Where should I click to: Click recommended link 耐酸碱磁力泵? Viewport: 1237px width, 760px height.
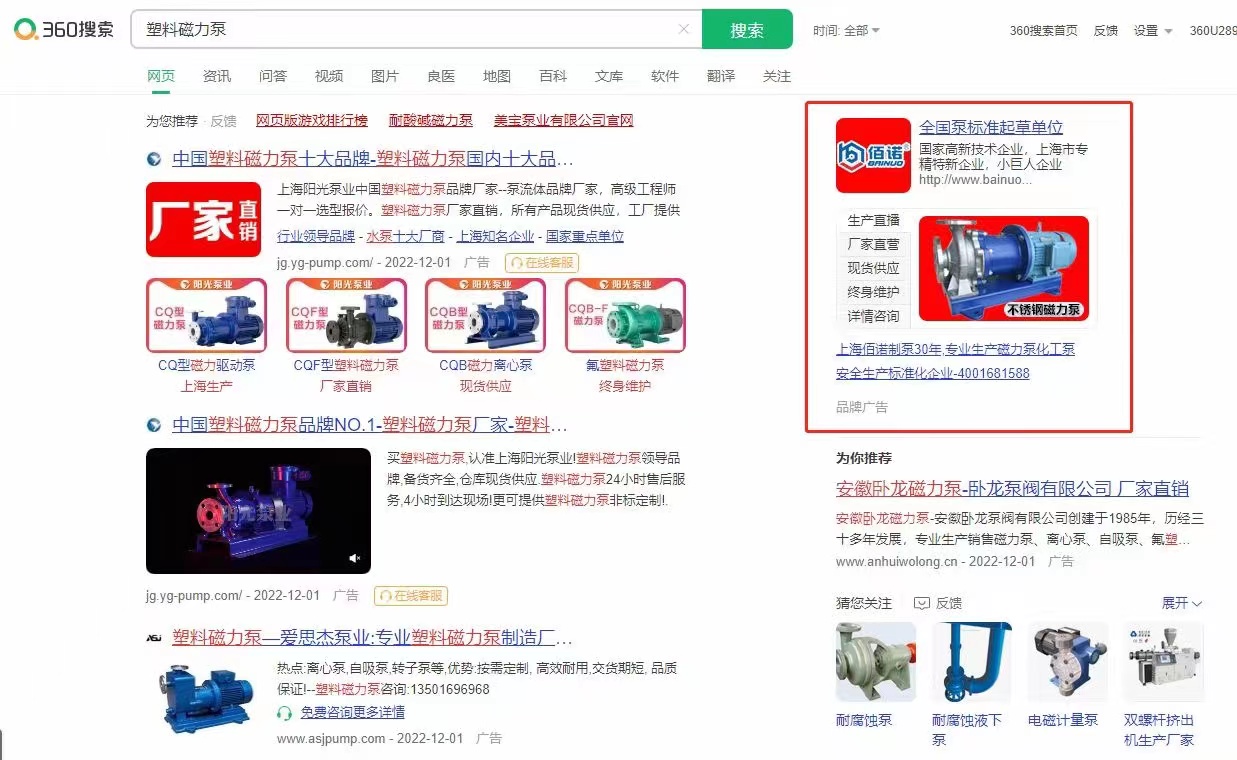431,120
